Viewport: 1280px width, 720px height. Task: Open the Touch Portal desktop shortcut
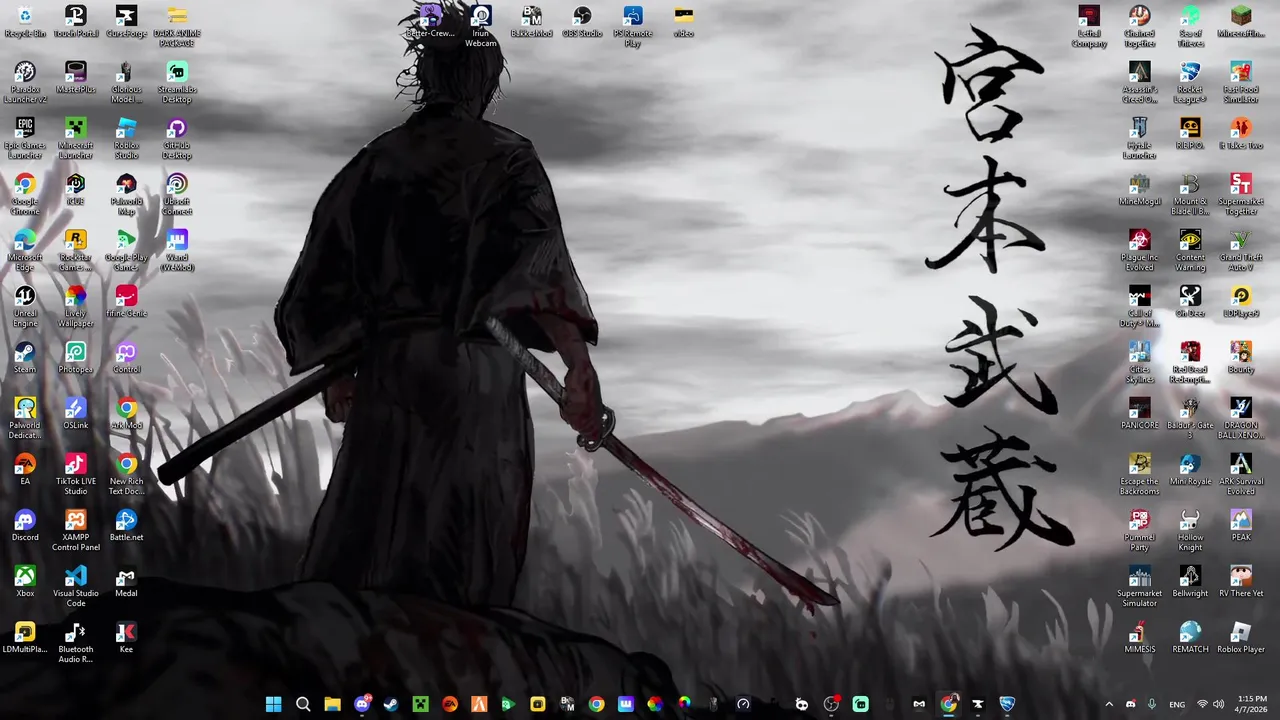pos(75,22)
